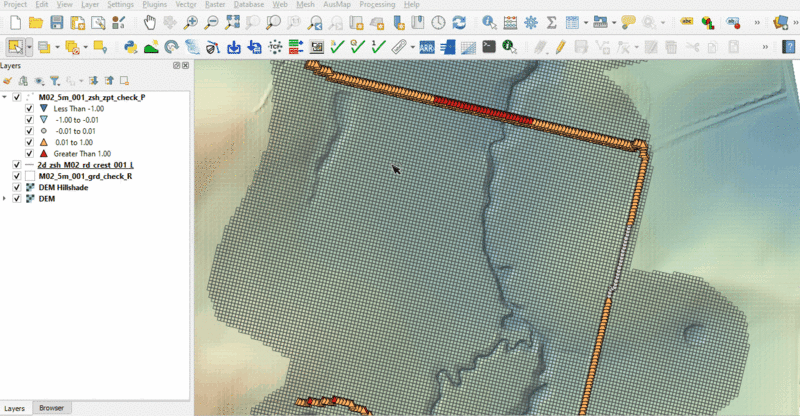Open the Python console icon

pos(130,46)
